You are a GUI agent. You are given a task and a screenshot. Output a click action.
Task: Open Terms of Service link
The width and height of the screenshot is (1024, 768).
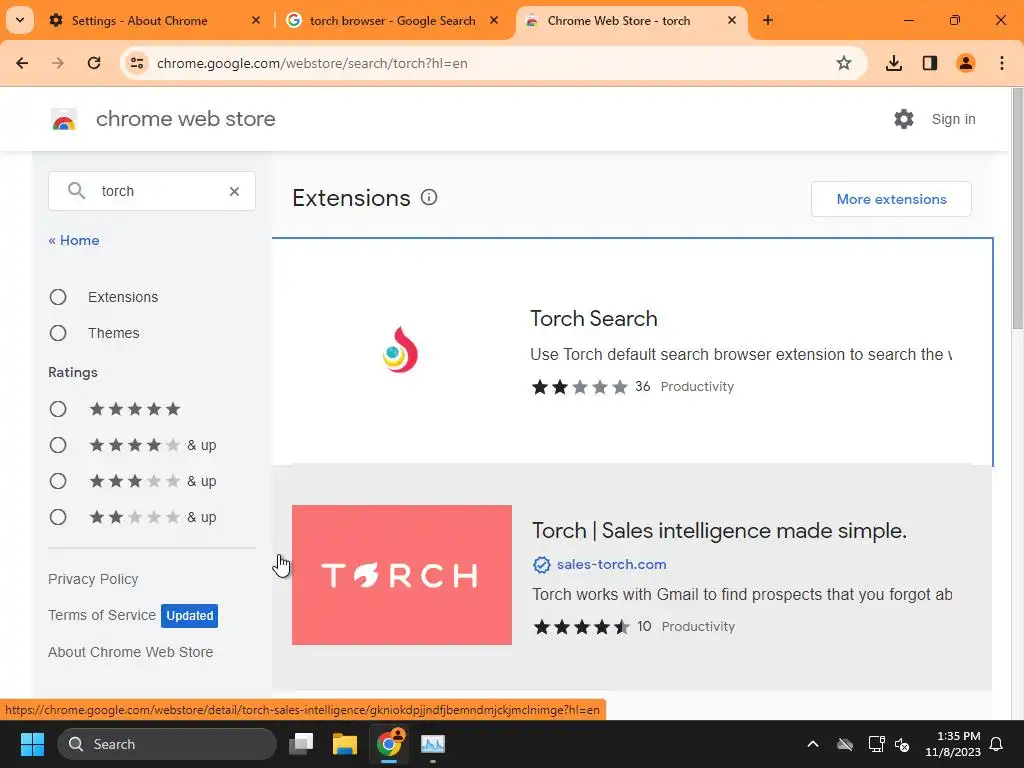[102, 615]
